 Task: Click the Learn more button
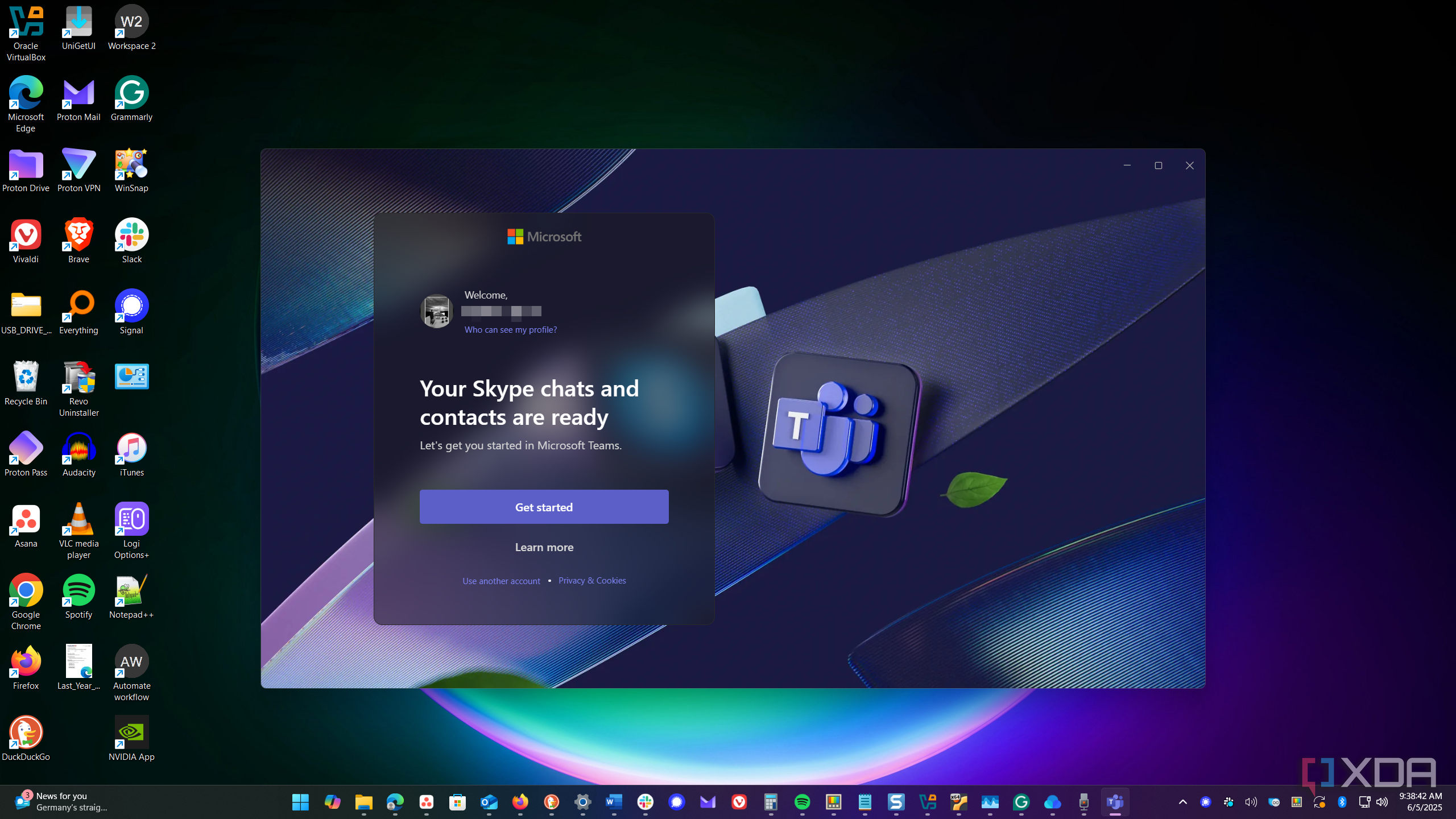pyautogui.click(x=543, y=547)
